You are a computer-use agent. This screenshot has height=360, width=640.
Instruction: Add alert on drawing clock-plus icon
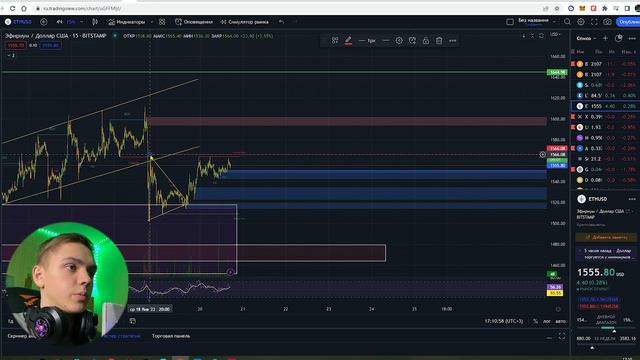pos(412,40)
